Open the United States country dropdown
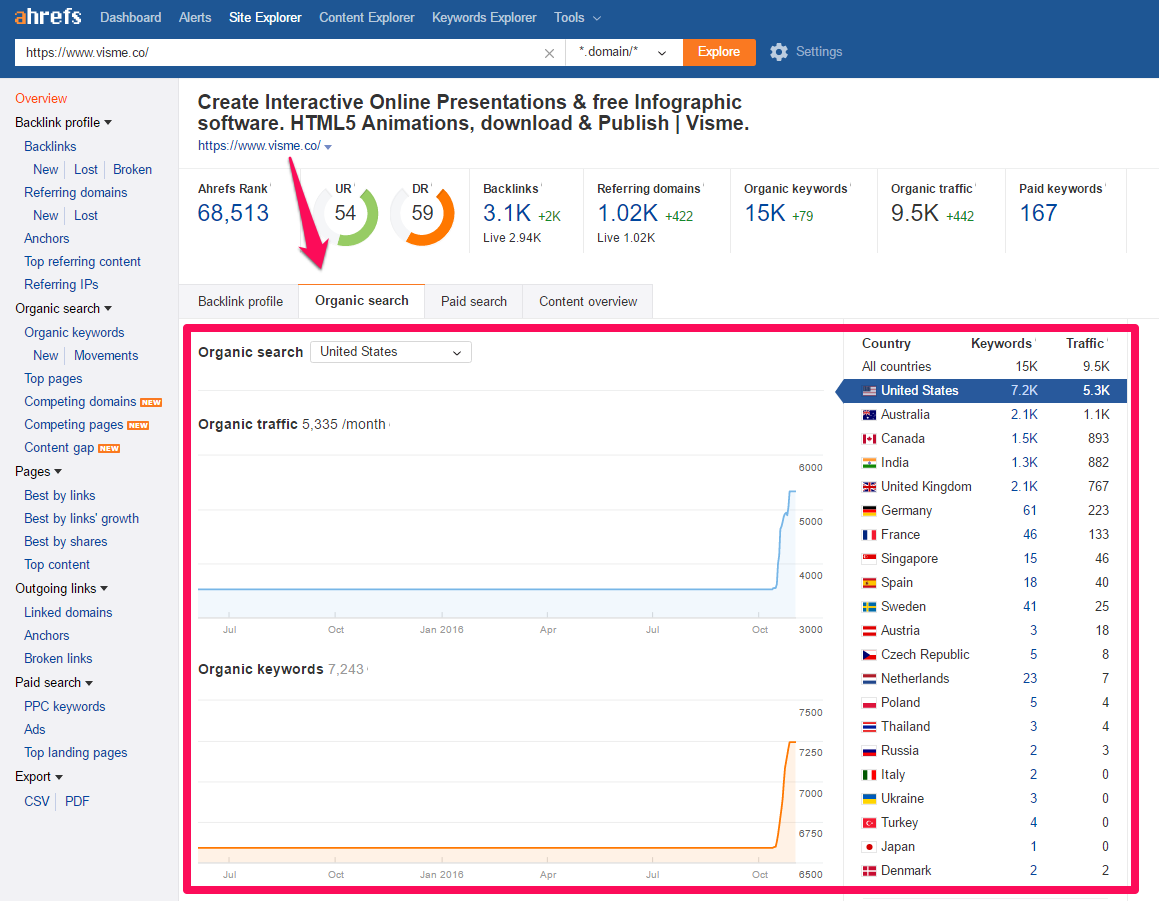Image resolution: width=1159 pixels, height=901 pixels. 391,352
